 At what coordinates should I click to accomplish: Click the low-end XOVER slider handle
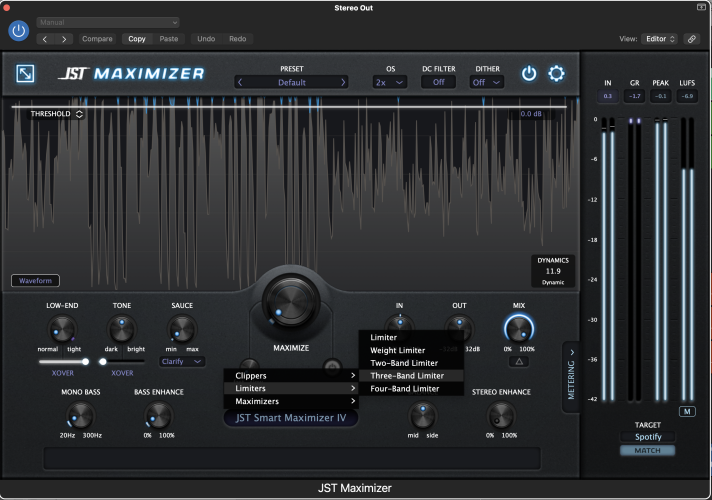85,361
